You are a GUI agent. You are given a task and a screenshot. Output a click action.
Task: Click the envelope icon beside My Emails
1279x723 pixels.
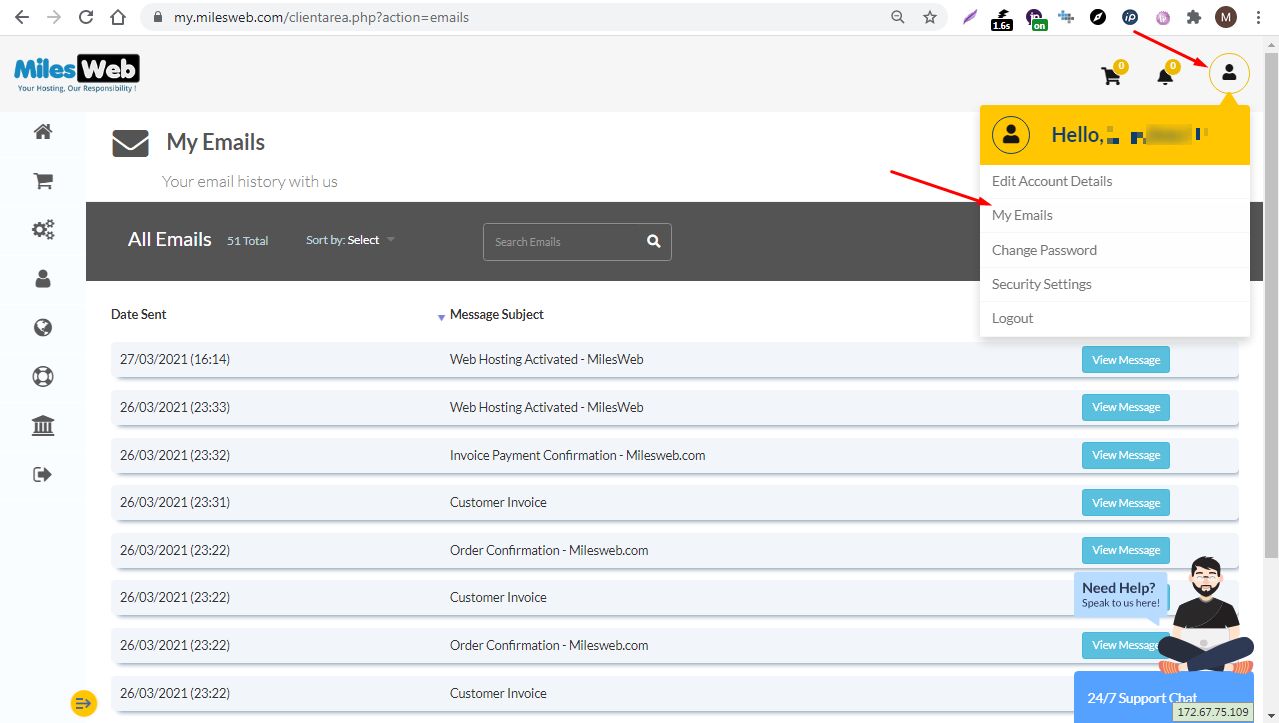130,144
